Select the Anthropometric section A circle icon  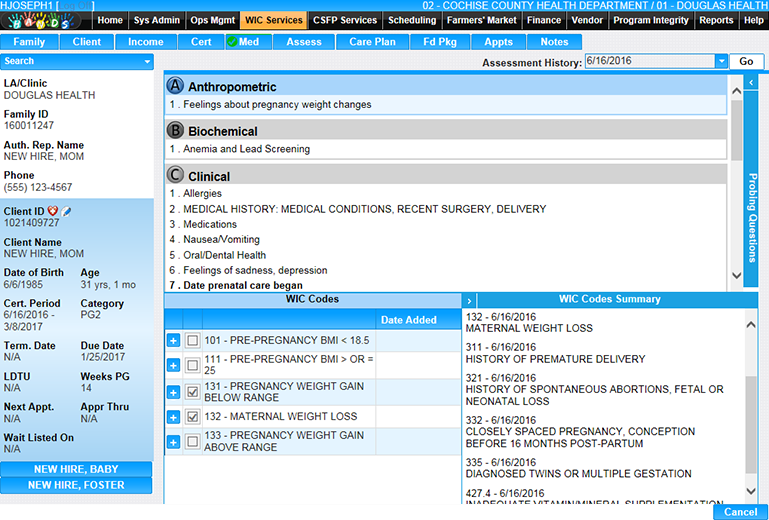(176, 87)
